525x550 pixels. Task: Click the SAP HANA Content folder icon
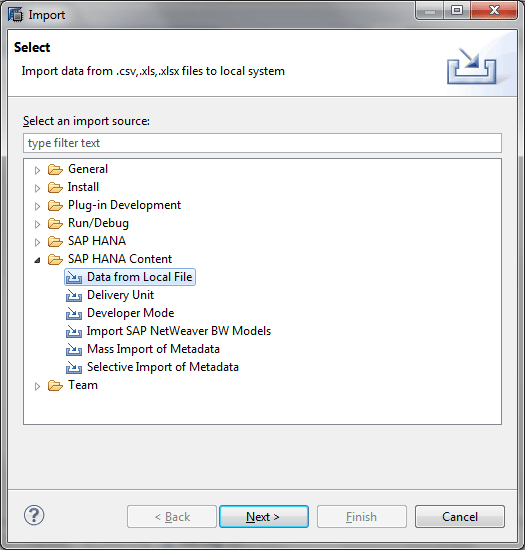(55, 259)
